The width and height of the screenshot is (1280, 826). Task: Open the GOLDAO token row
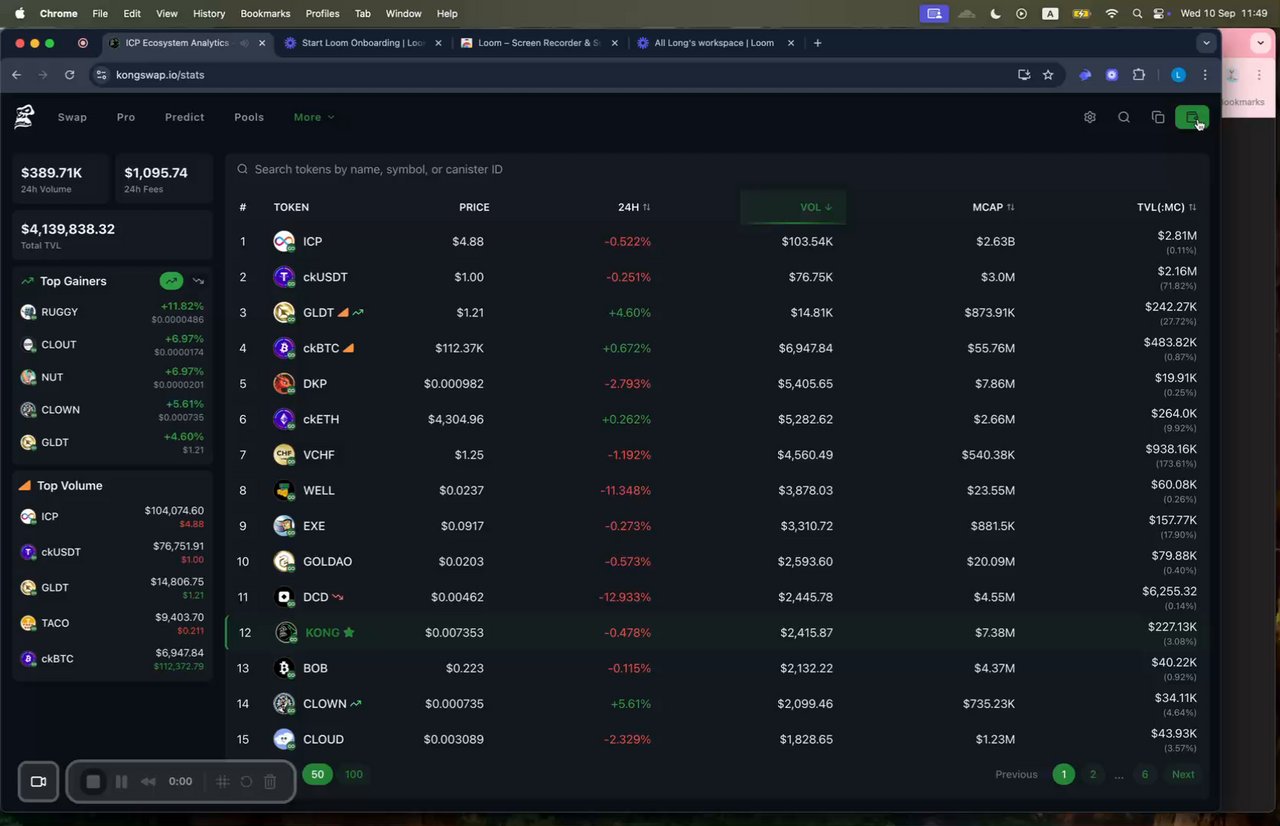tap(717, 561)
